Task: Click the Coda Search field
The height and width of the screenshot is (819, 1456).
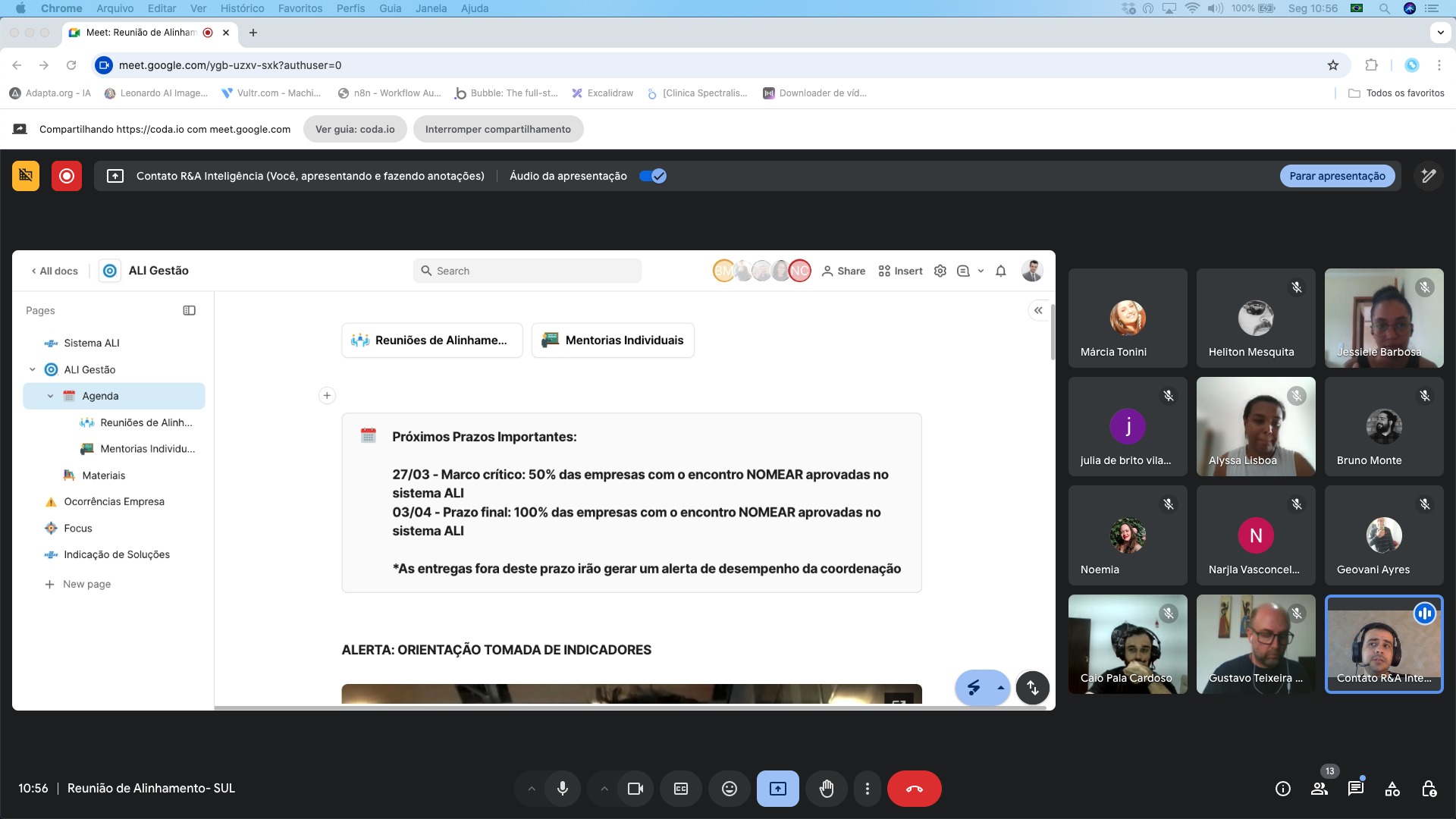Action: tap(527, 271)
